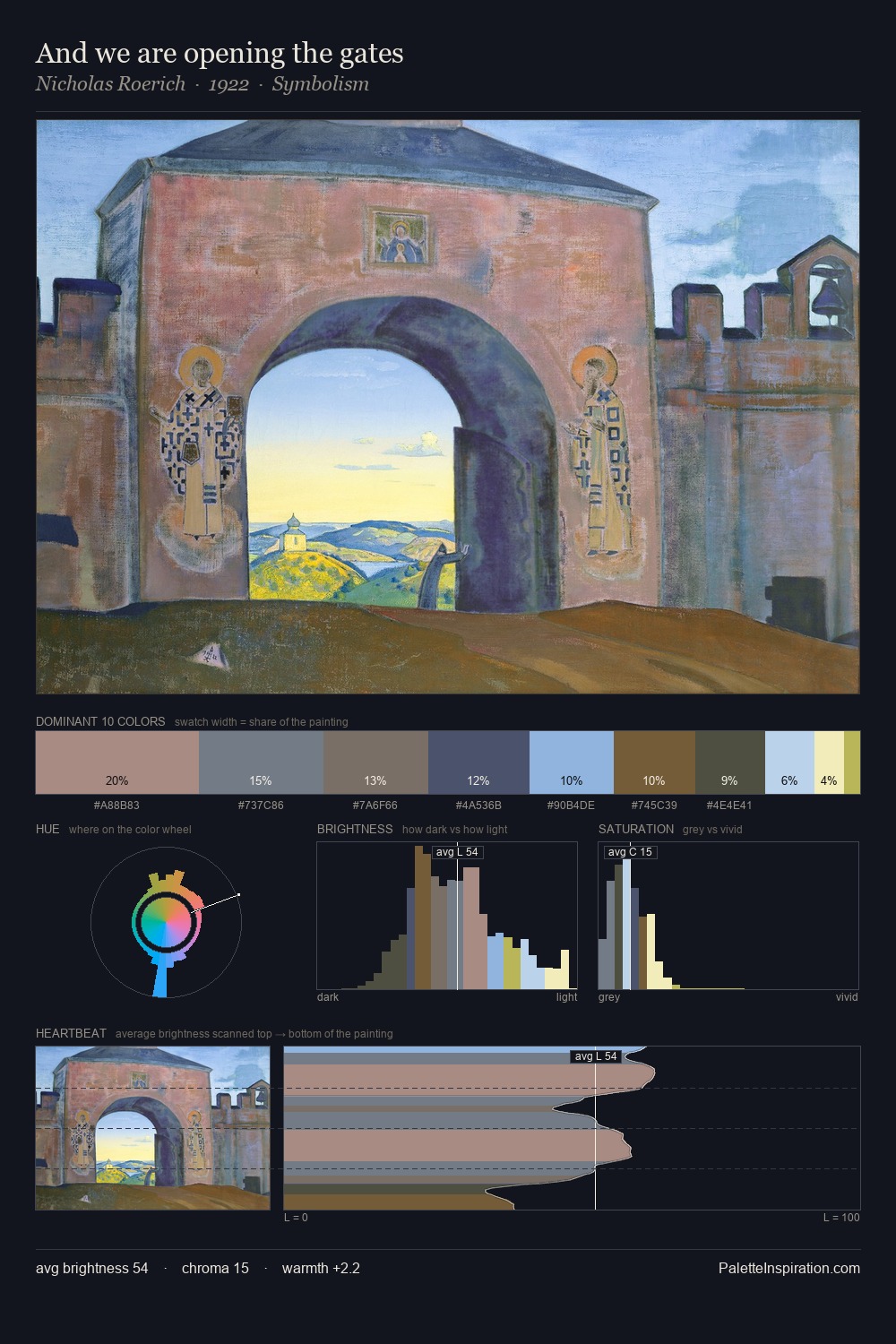This screenshot has height=1344, width=896.
Task: Click the 'avg C 15' label in the saturation histogram
Action: [x=631, y=852]
